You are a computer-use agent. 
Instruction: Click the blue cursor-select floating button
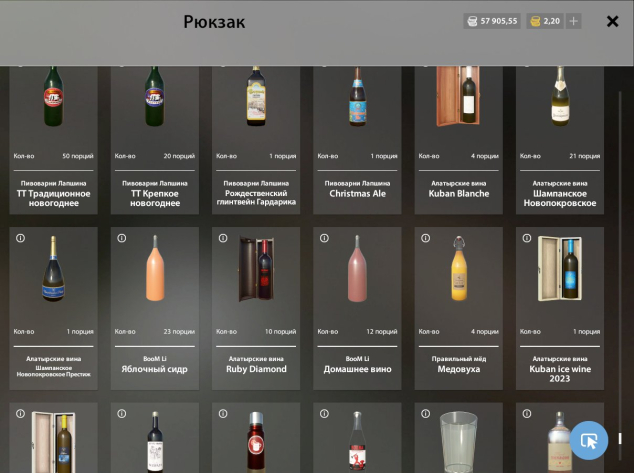coord(589,440)
